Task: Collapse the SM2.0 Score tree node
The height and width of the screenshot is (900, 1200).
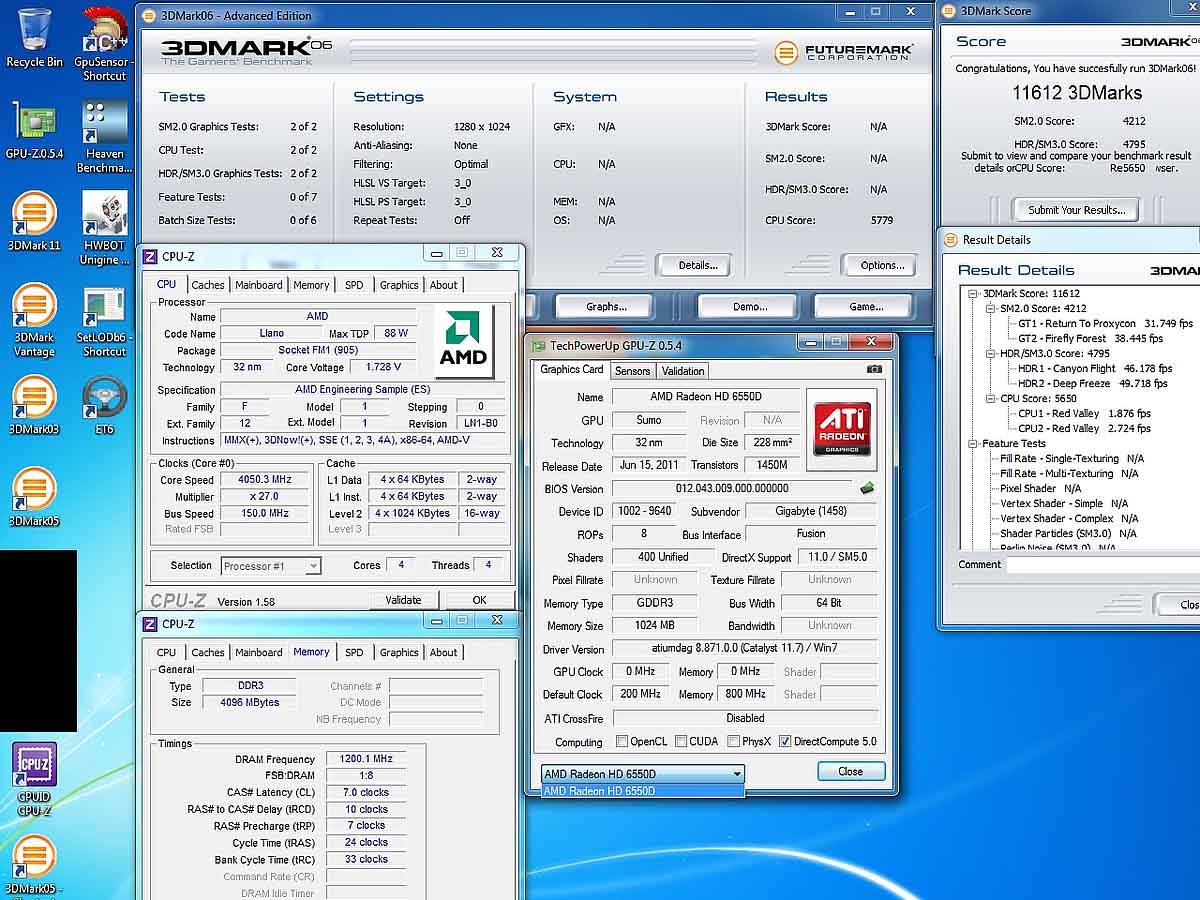Action: pos(990,309)
